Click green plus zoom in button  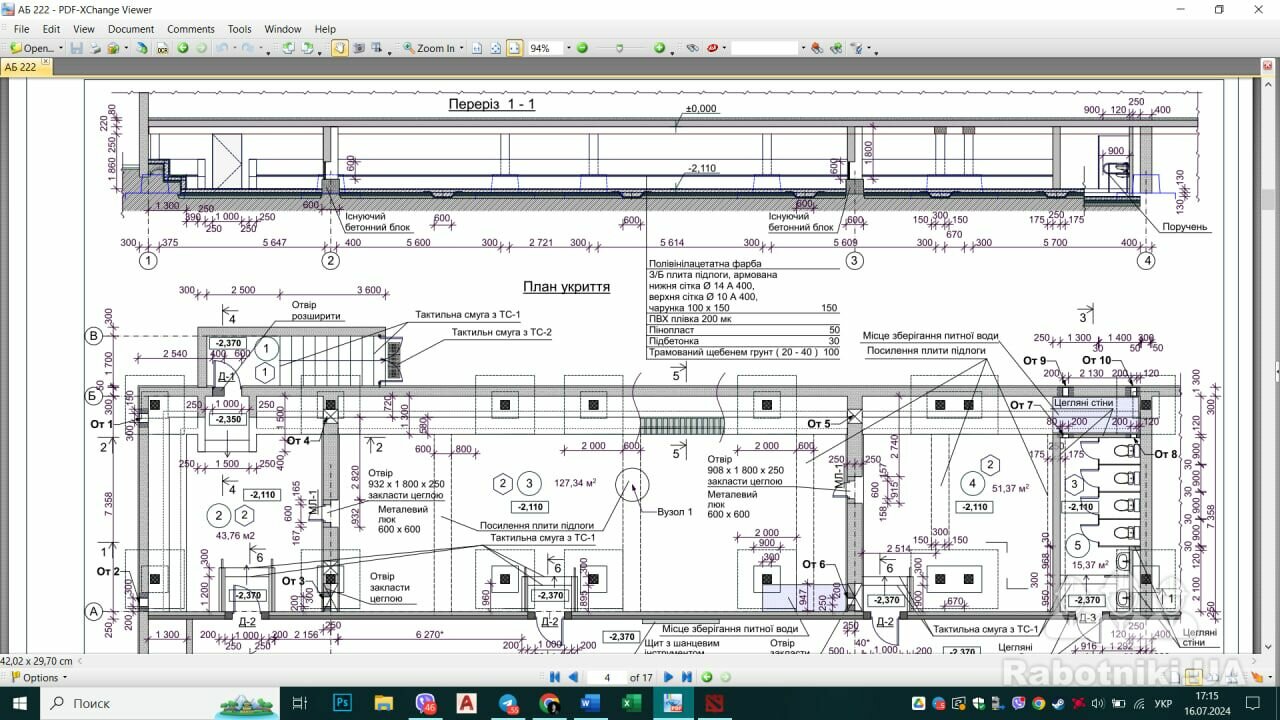(659, 48)
